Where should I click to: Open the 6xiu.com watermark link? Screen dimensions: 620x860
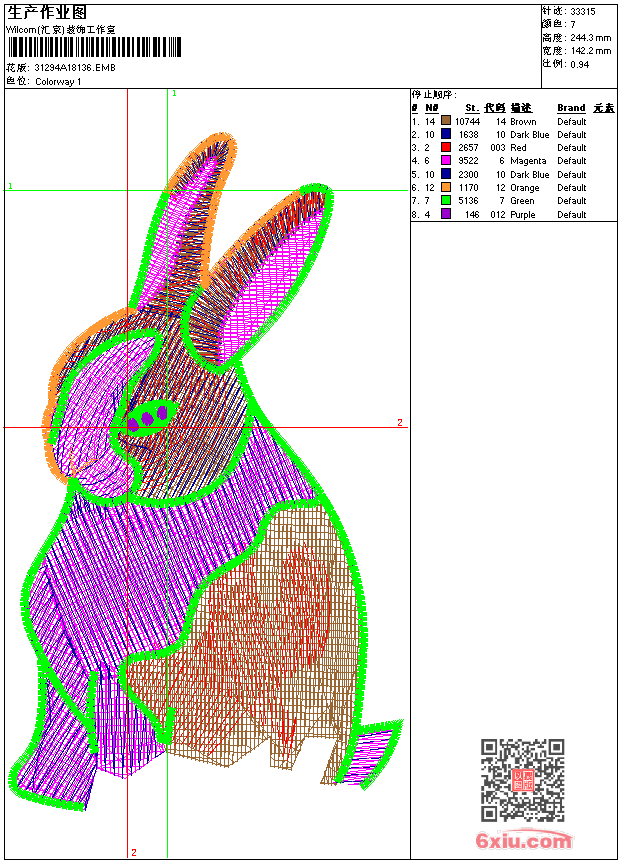coord(523,840)
